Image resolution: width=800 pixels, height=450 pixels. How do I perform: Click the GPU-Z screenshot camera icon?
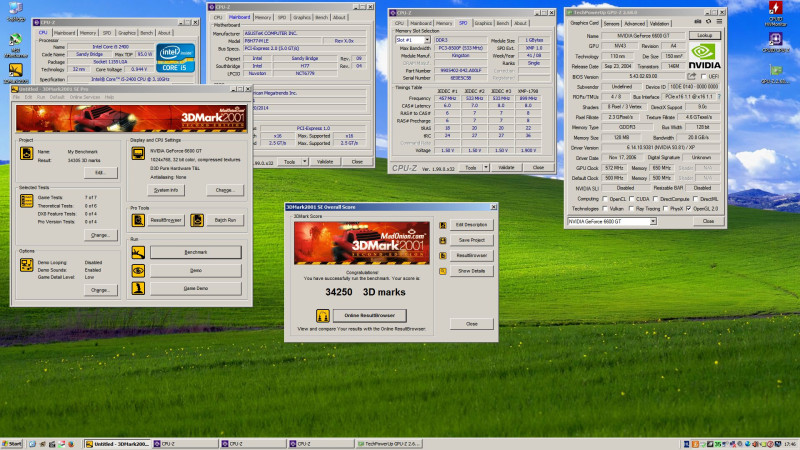click(x=697, y=21)
